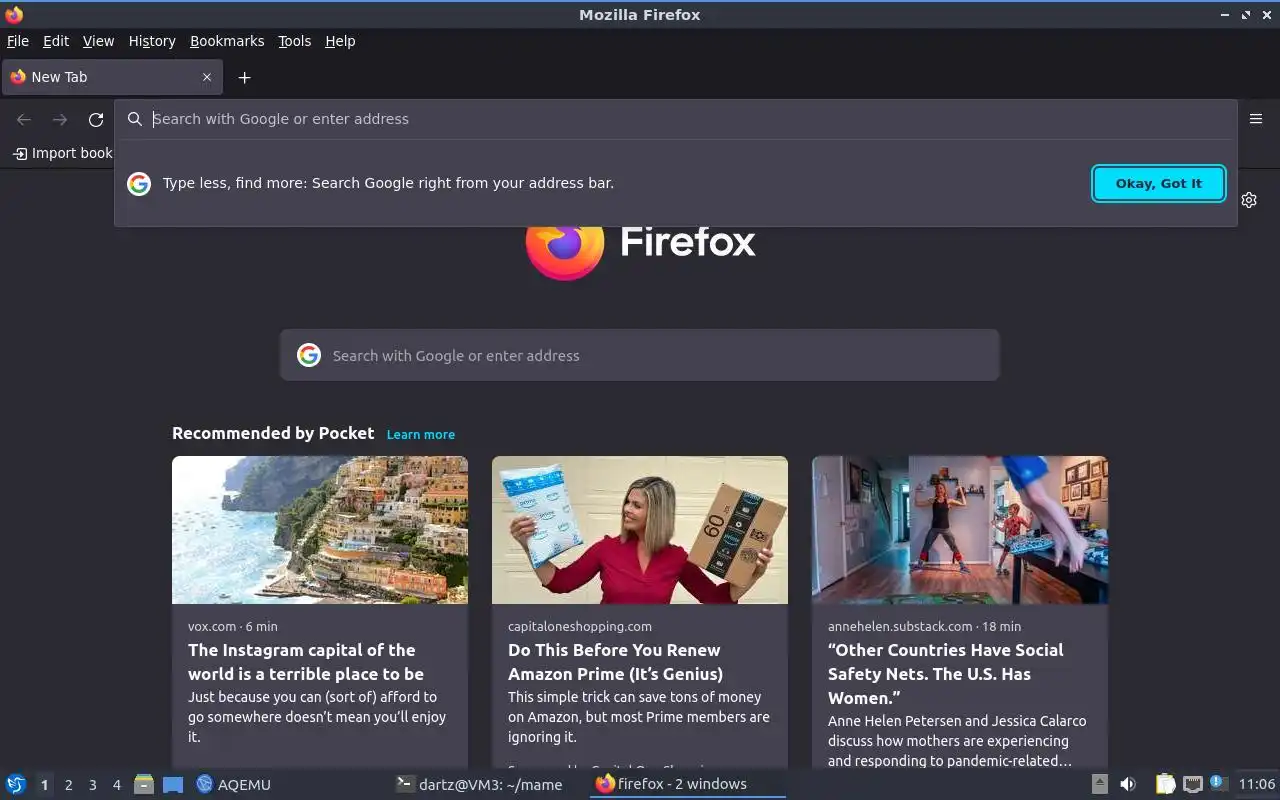Click the Recommended by Pocket heading
Viewport: 1280px width, 800px height.
tap(273, 433)
